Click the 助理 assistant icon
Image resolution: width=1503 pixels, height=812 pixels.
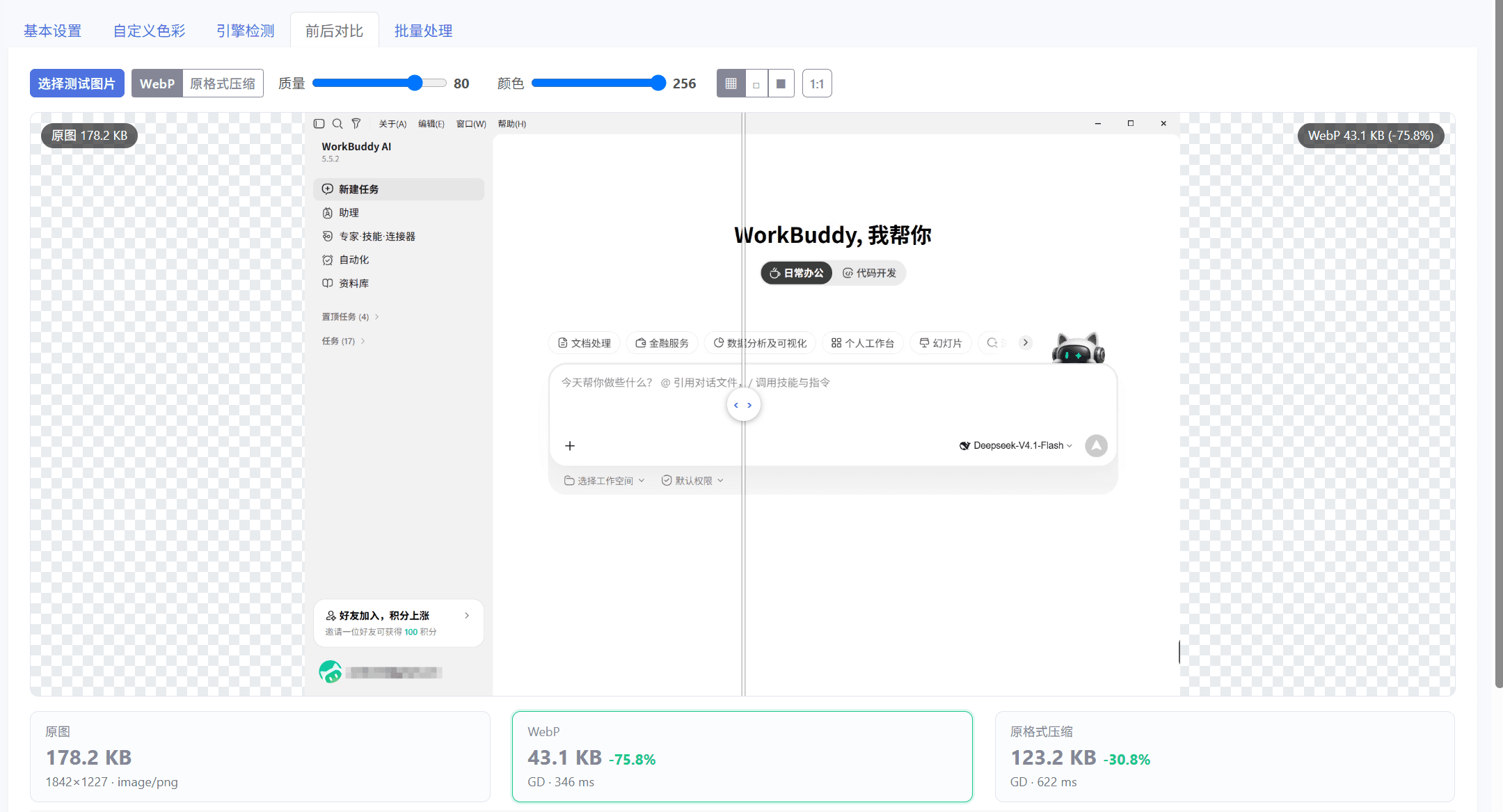(328, 213)
